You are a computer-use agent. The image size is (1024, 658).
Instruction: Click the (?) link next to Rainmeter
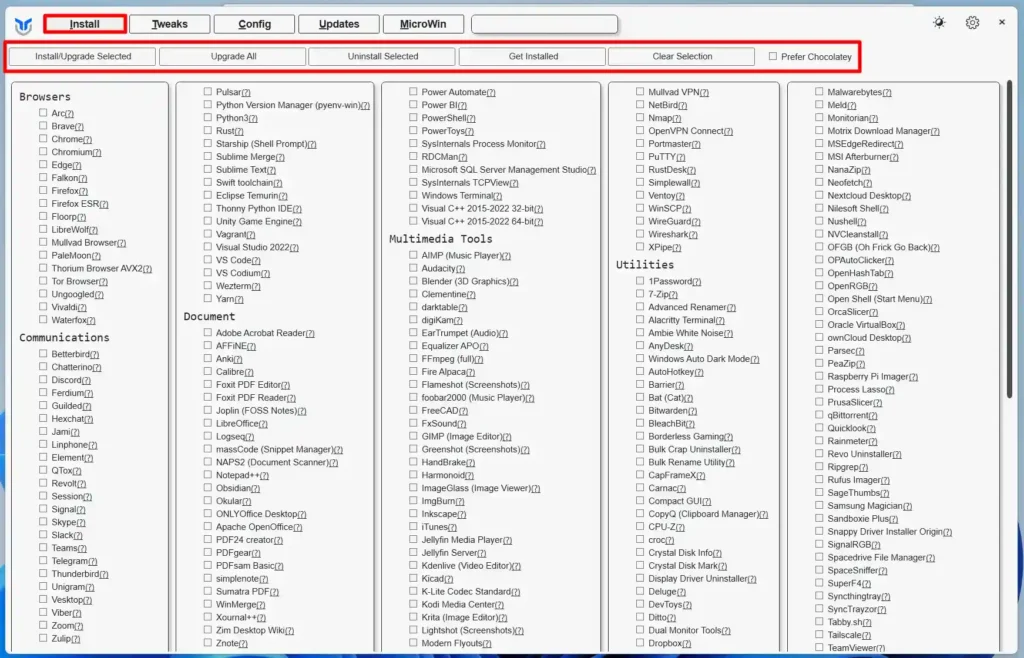(872, 441)
